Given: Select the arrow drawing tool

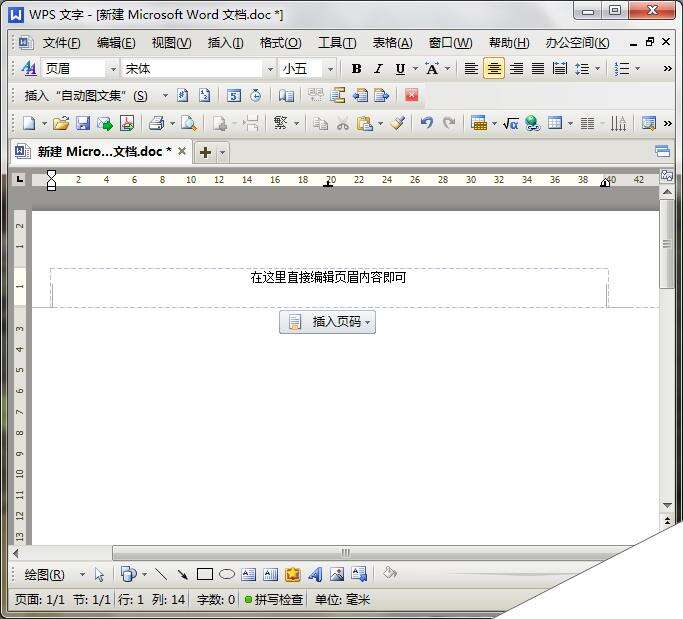Looking at the screenshot, I should [183, 575].
